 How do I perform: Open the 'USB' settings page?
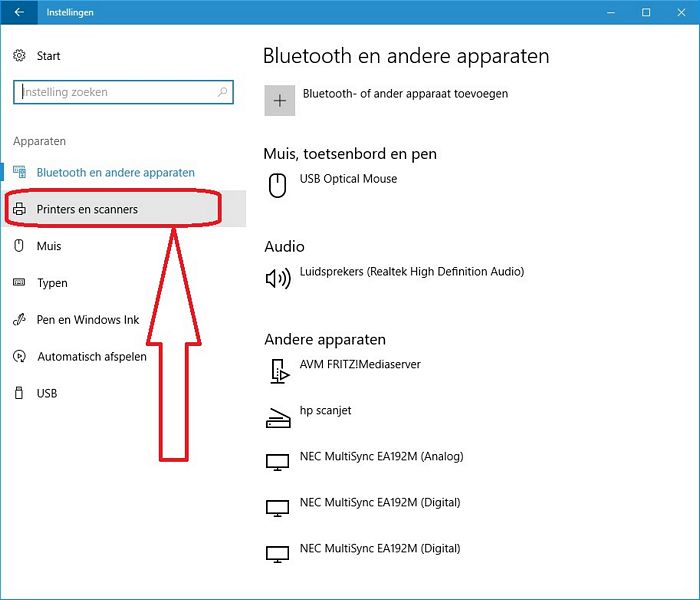[x=47, y=393]
